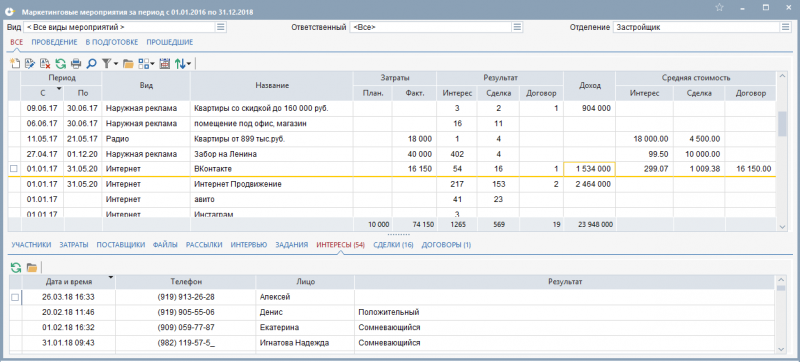800x362 pixels.
Task: Open the calendar period icon
Action: [x=164, y=64]
